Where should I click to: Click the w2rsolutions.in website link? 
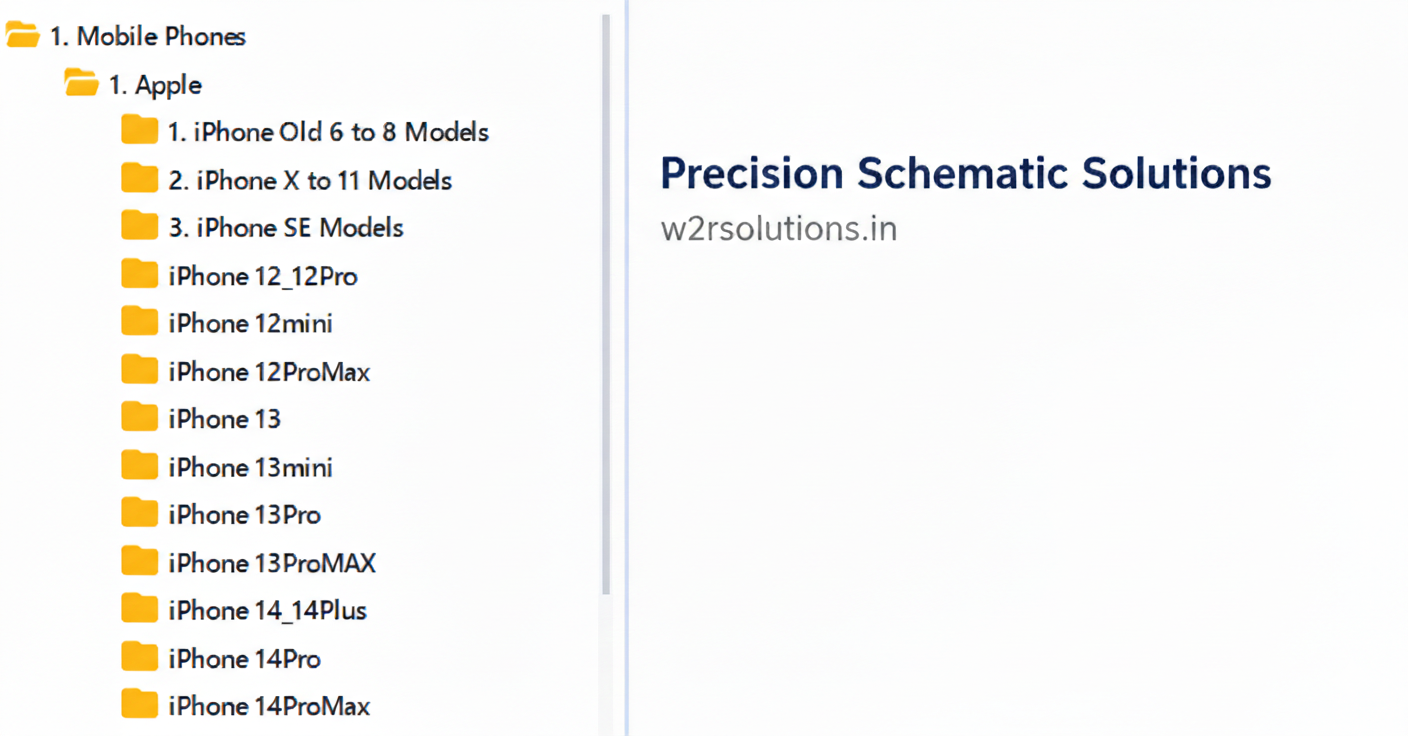(x=778, y=229)
